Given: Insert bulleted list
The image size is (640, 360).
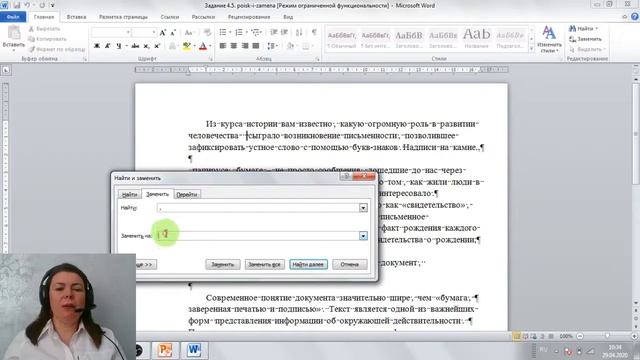Looking at the screenshot, I should tap(222, 32).
